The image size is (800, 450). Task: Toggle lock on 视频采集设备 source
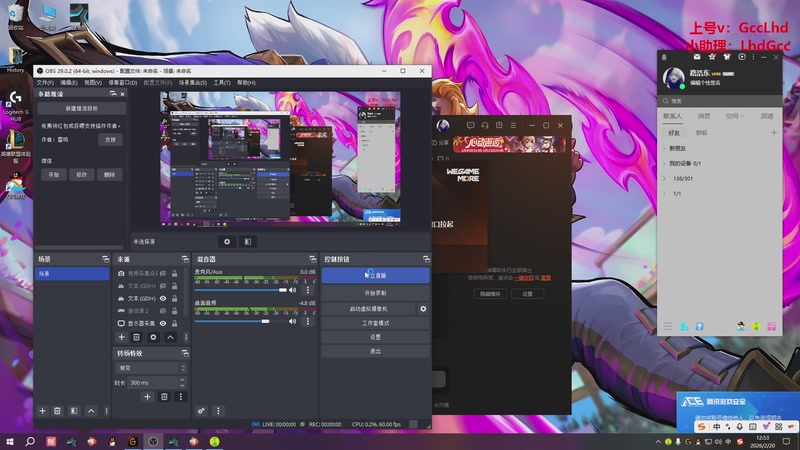click(x=174, y=273)
